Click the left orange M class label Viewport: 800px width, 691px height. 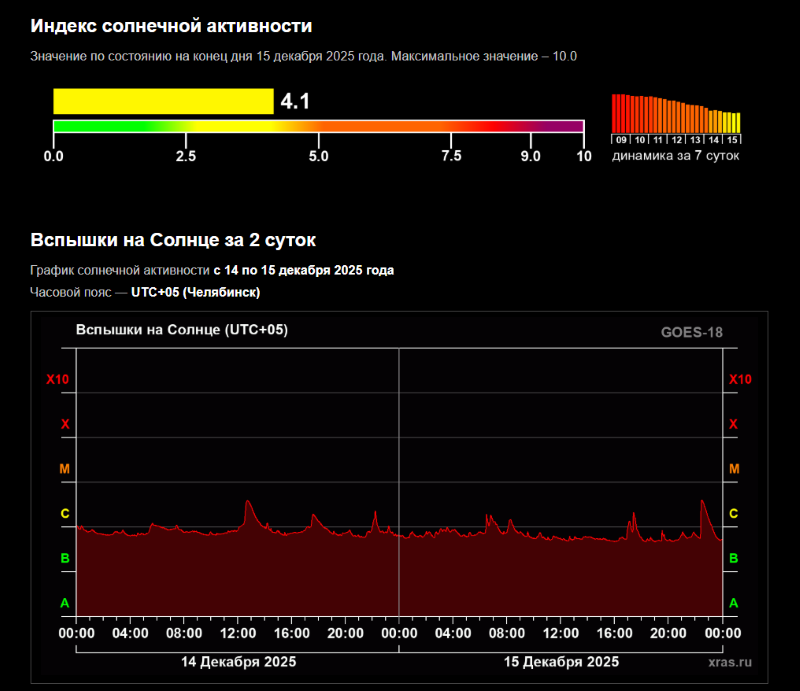(x=64, y=468)
